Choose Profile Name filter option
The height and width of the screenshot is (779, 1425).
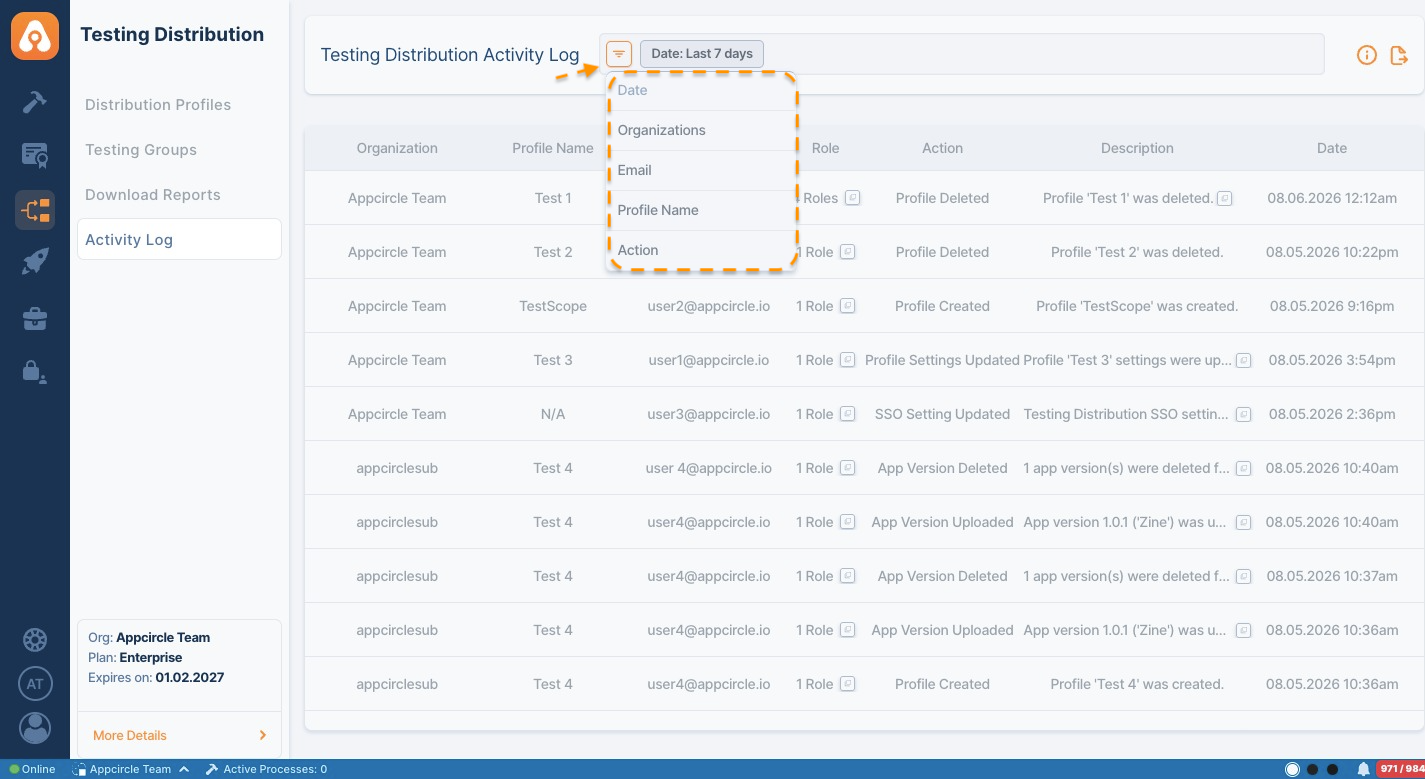tap(700, 210)
